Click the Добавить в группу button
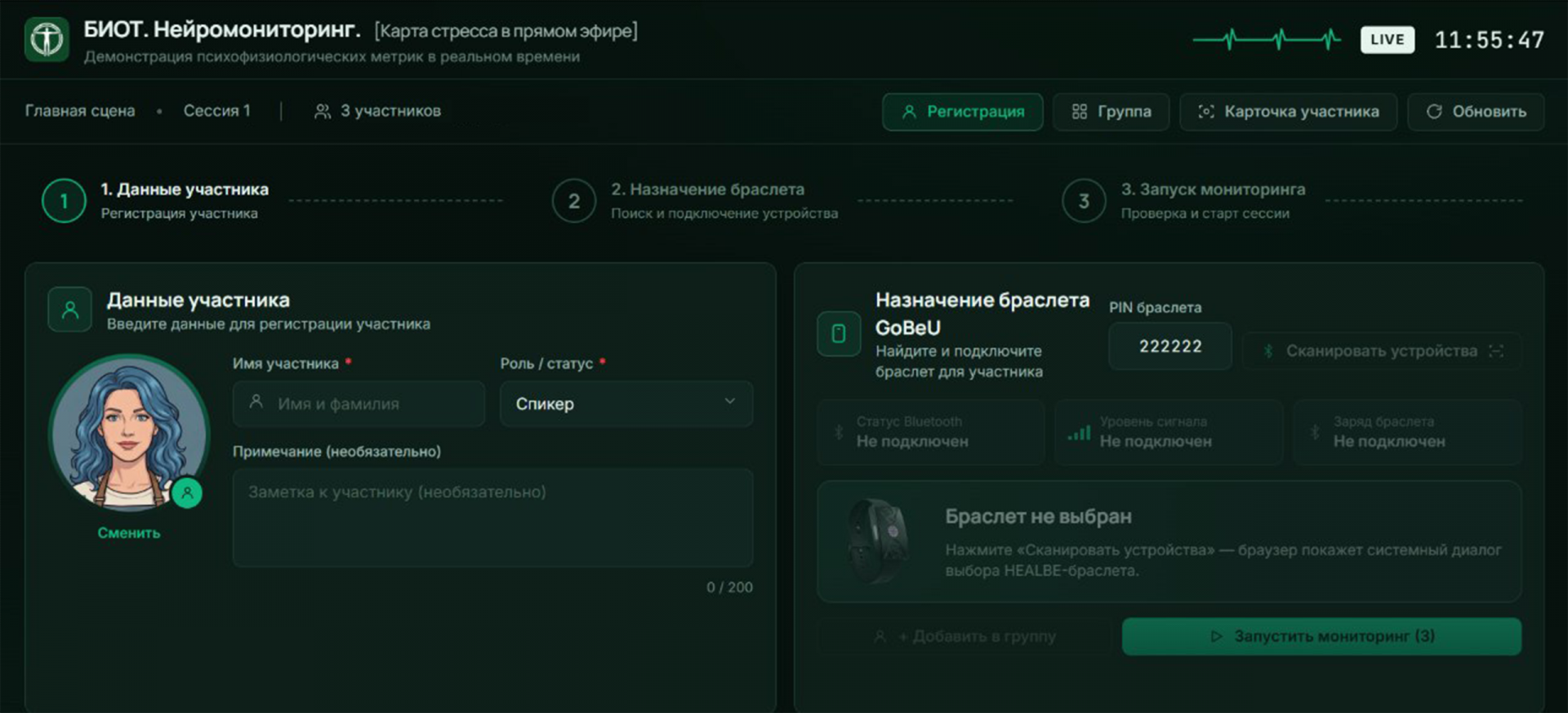 (964, 636)
